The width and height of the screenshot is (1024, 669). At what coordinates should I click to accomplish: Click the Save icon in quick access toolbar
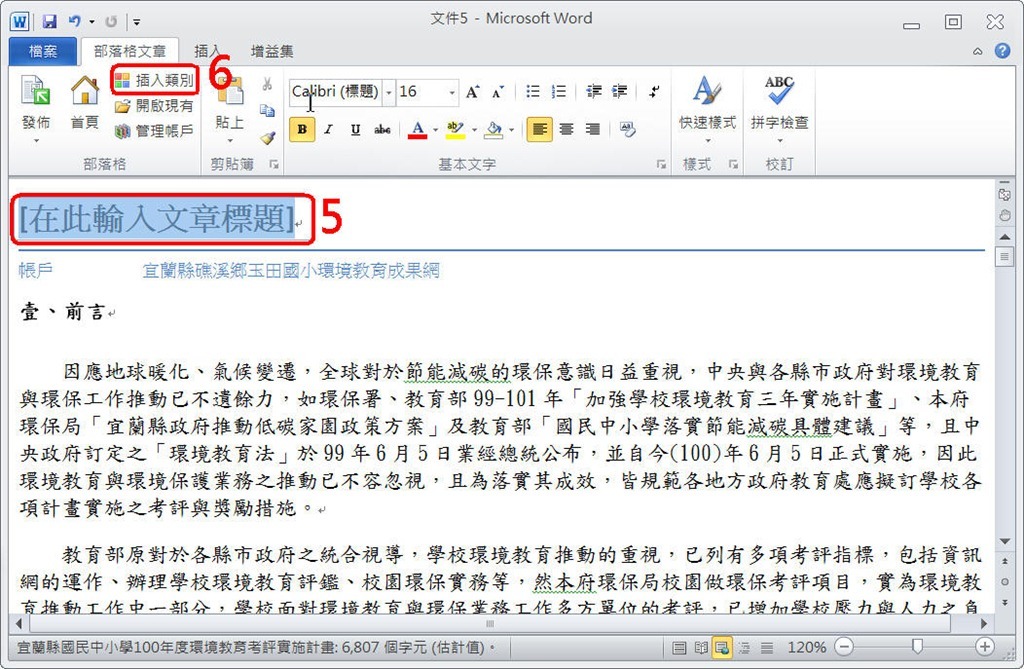[x=49, y=20]
